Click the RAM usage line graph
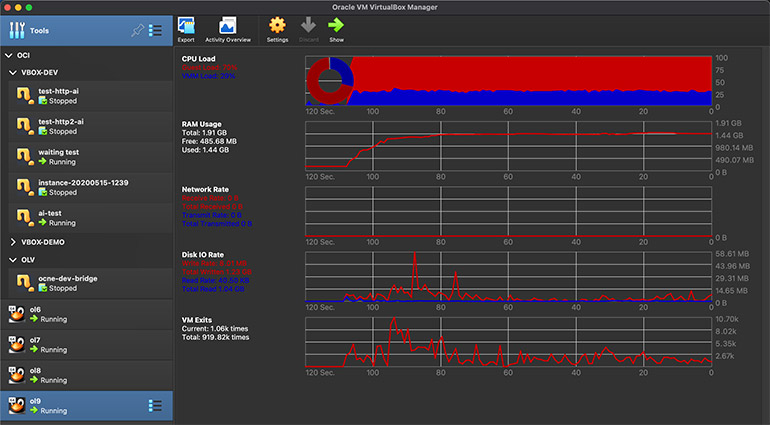This screenshot has height=425, width=770. coord(508,146)
